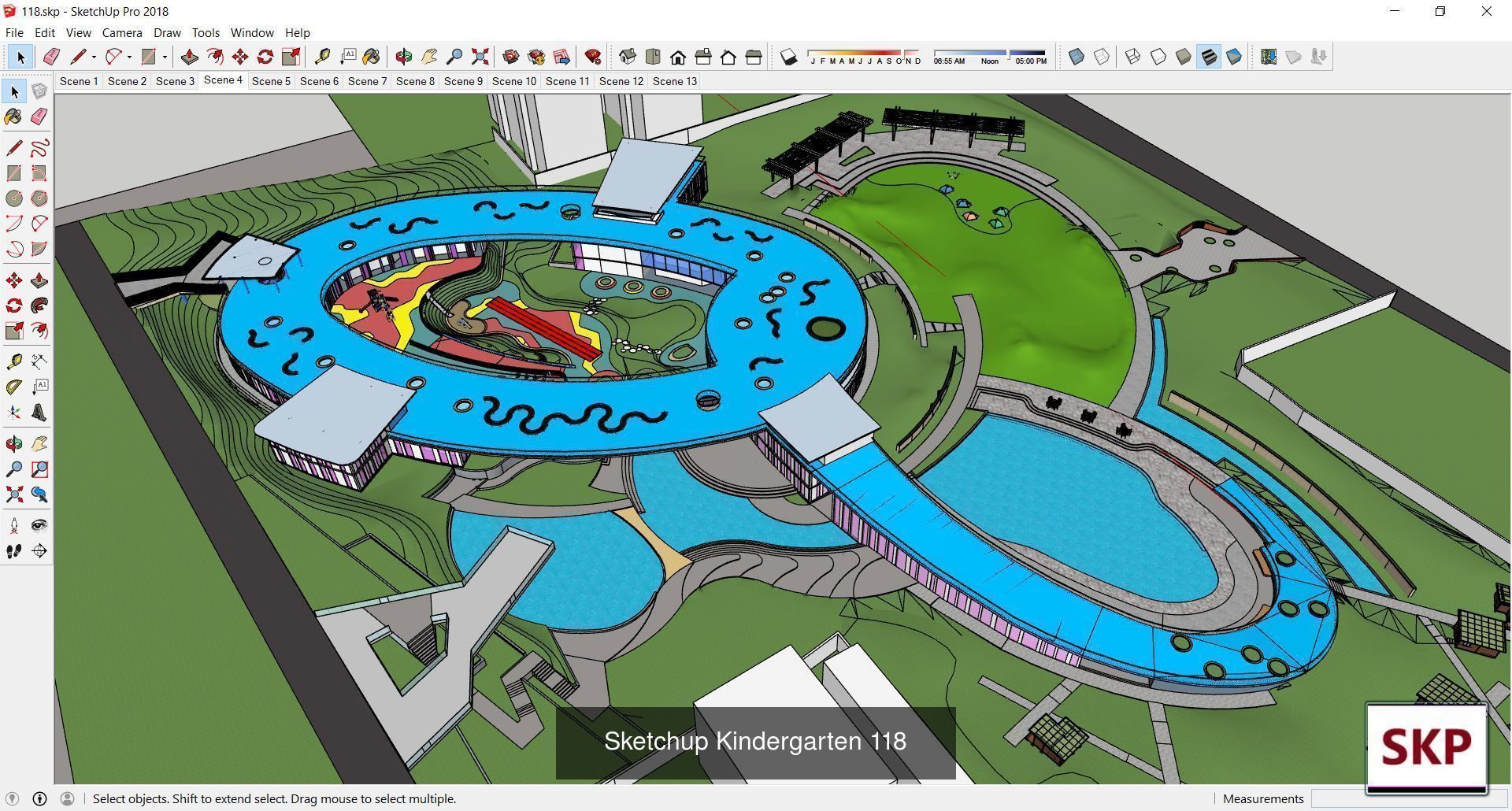Pick the Circle tool in left toolbar
The width and height of the screenshot is (1512, 811).
point(14,198)
